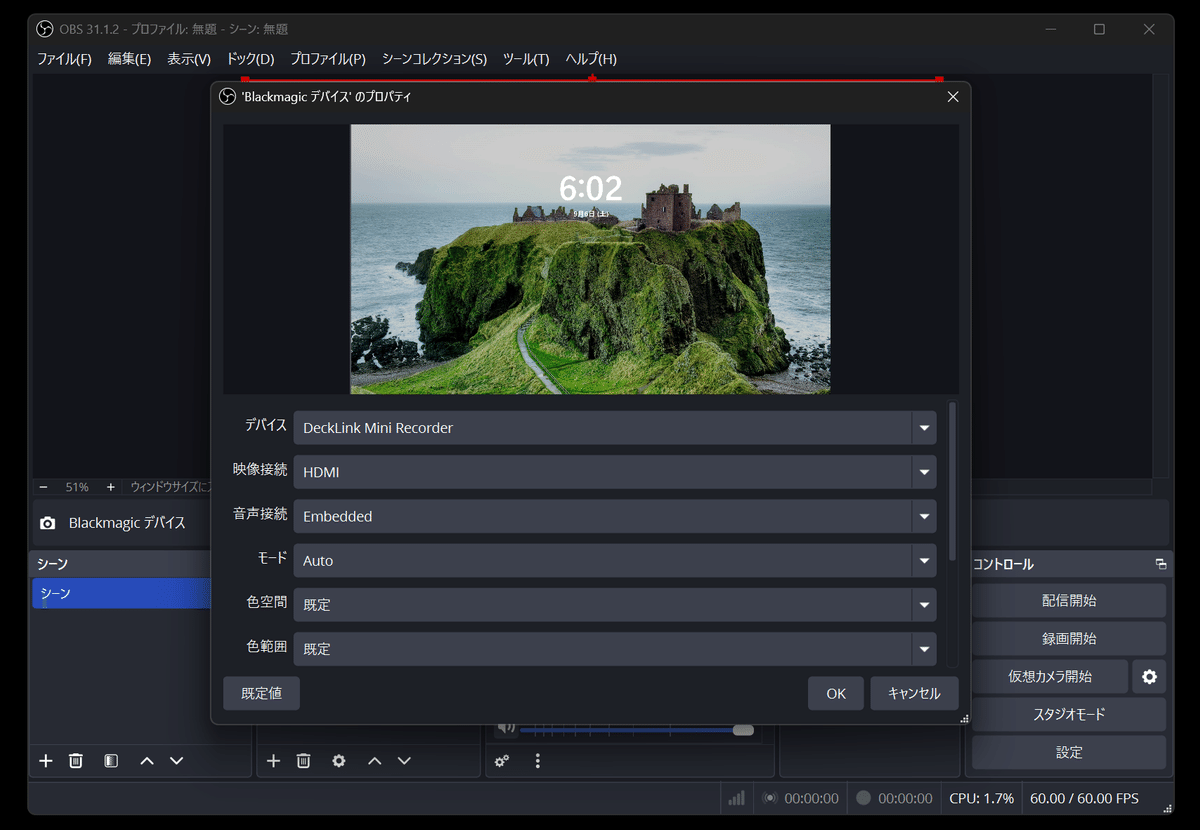Open the ヘルプ(H) menu

[590, 59]
